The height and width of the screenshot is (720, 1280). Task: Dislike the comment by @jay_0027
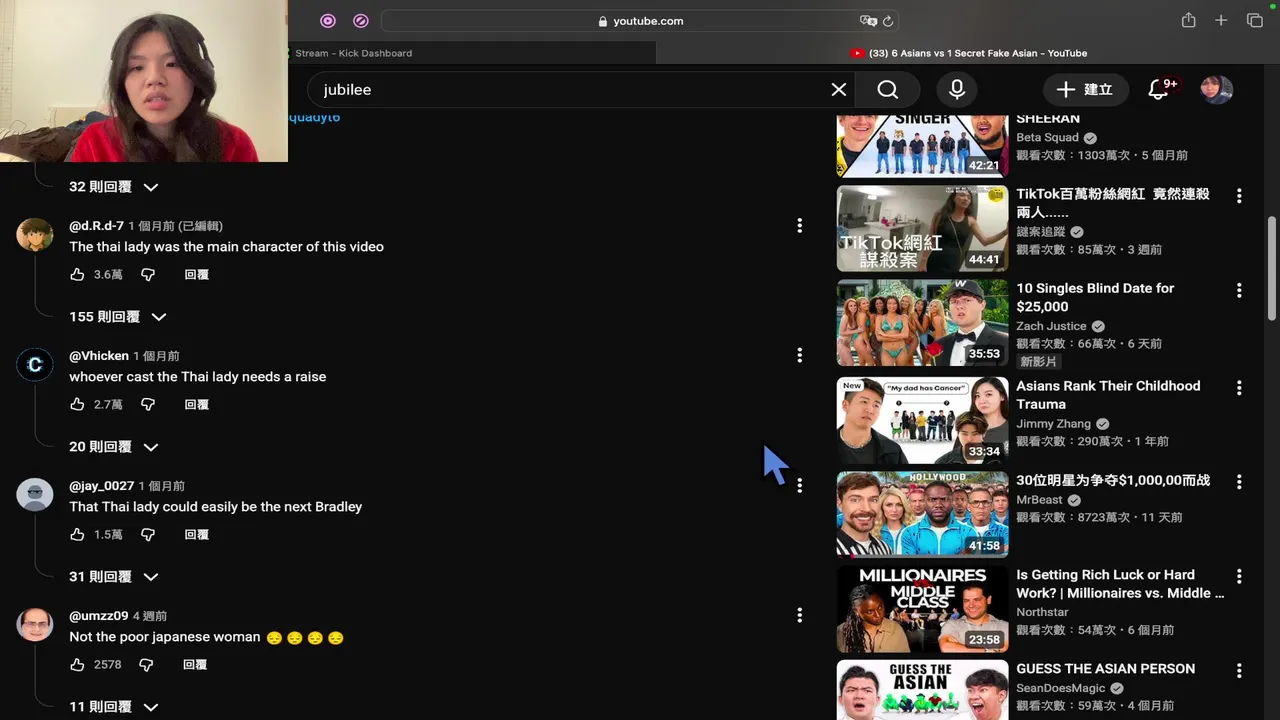148,534
